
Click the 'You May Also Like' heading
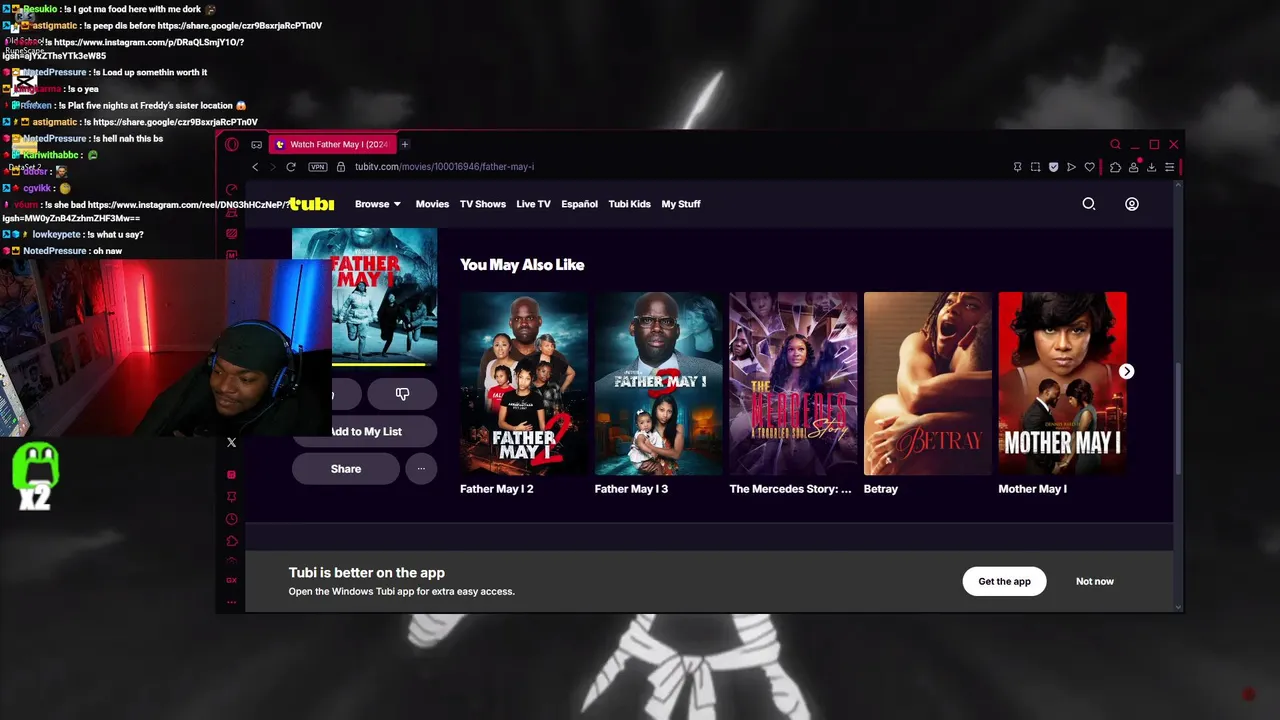pos(522,265)
